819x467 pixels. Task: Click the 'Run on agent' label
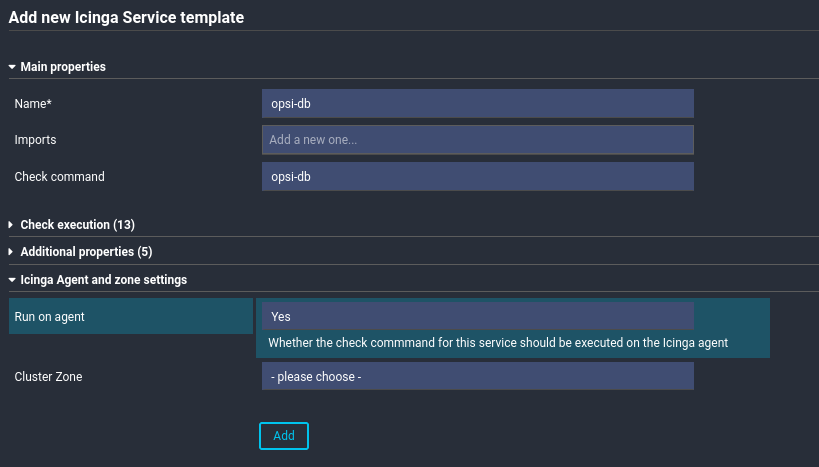point(50,317)
